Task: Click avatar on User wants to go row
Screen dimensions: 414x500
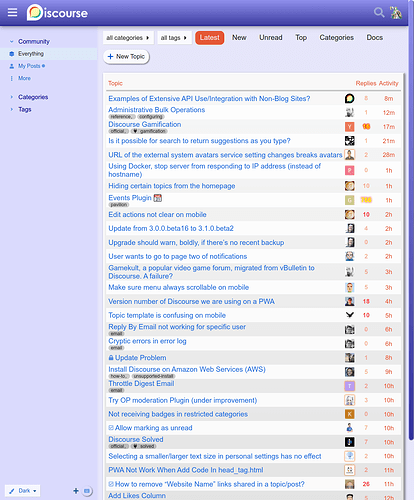Action: (349, 256)
